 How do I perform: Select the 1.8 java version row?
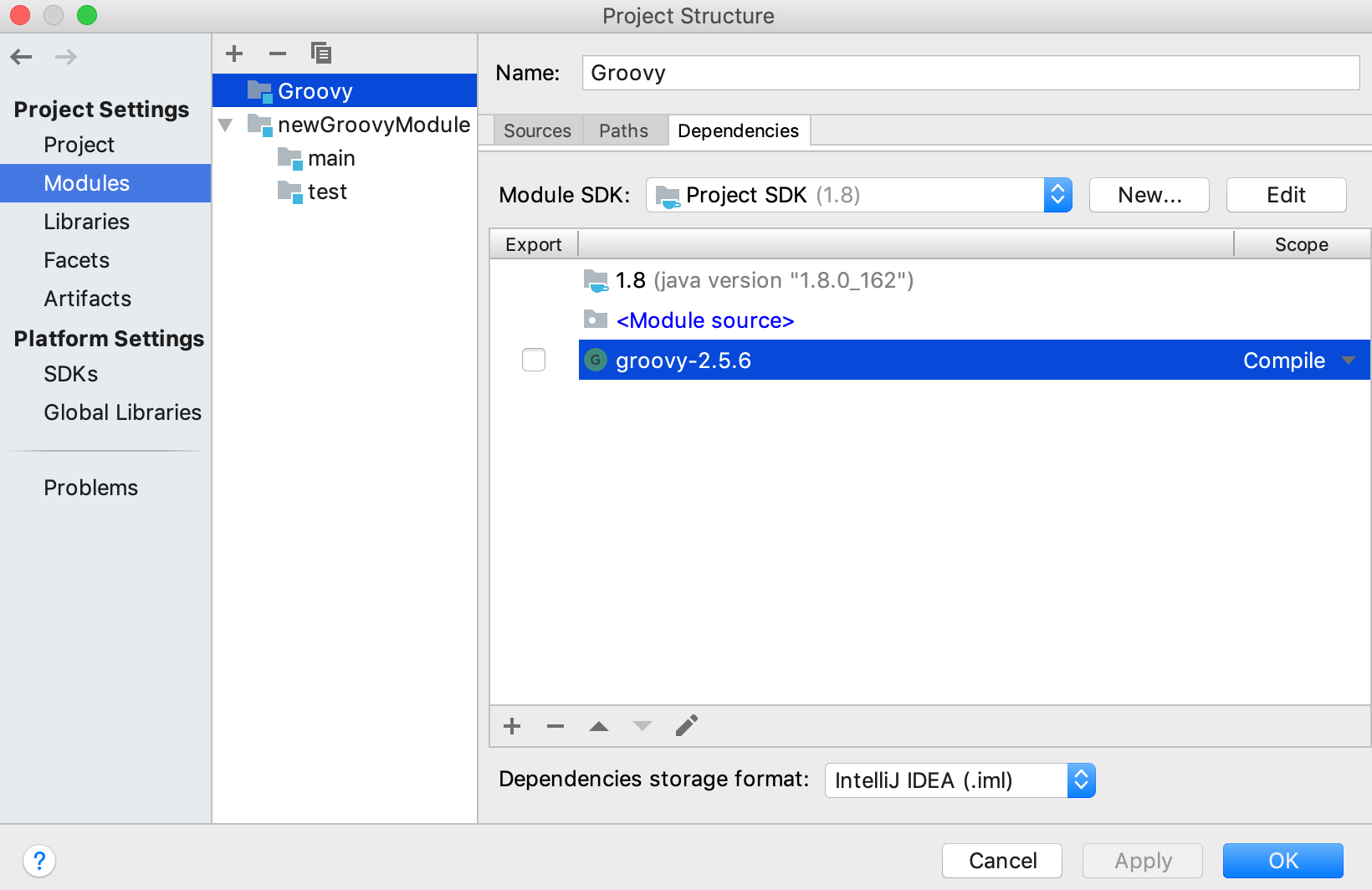(930, 280)
